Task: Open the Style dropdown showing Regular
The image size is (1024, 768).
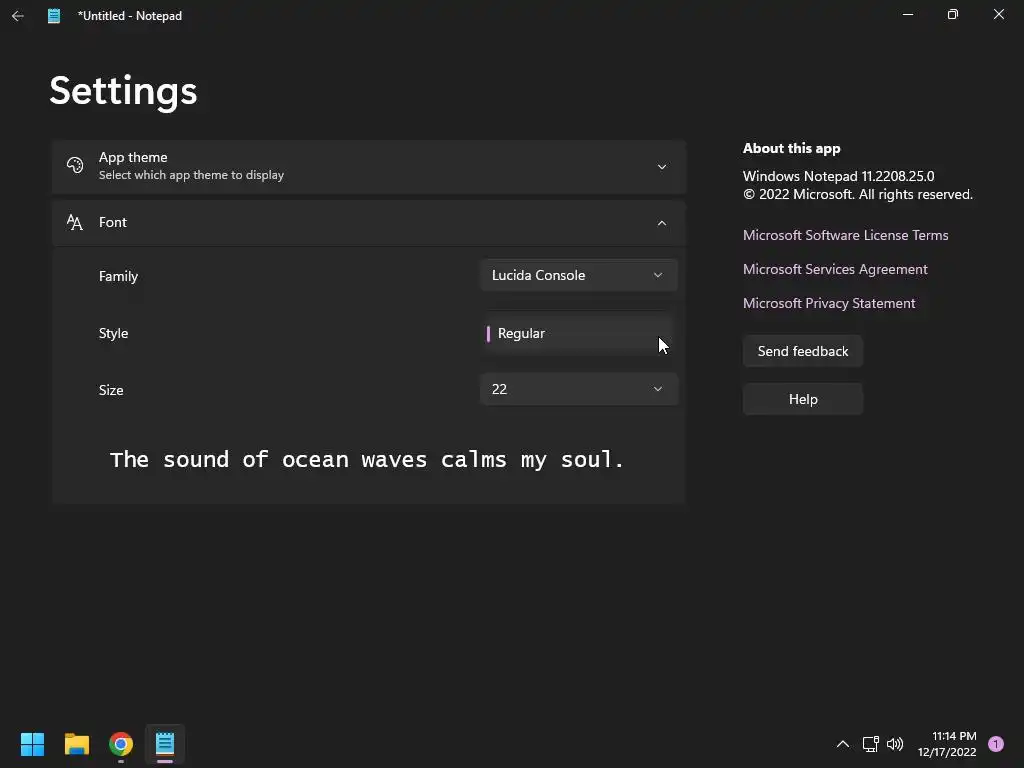Action: 579,334
